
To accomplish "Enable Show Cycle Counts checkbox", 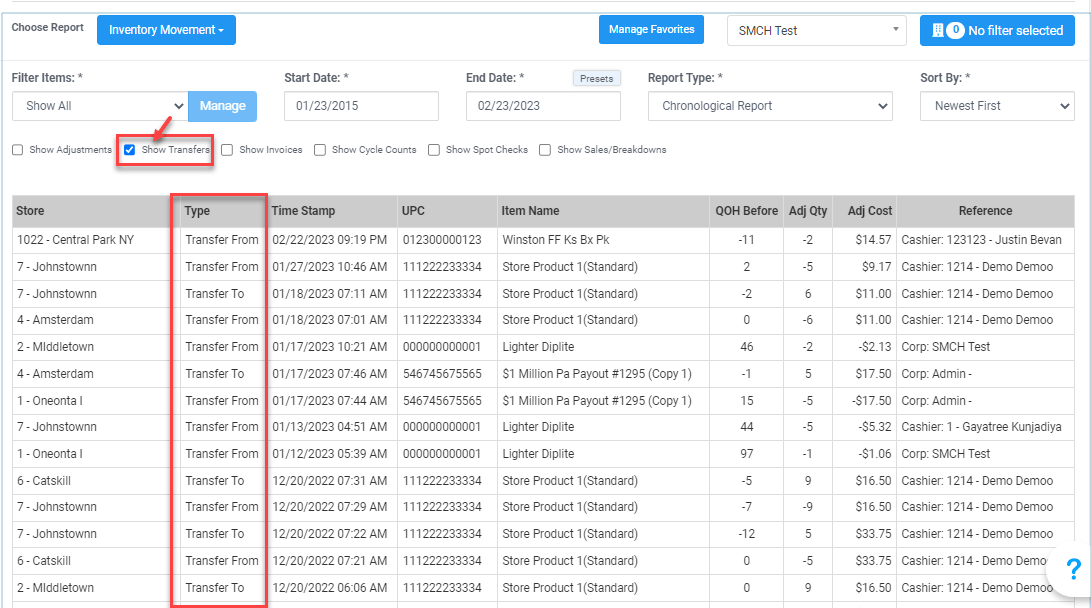I will coord(319,150).
